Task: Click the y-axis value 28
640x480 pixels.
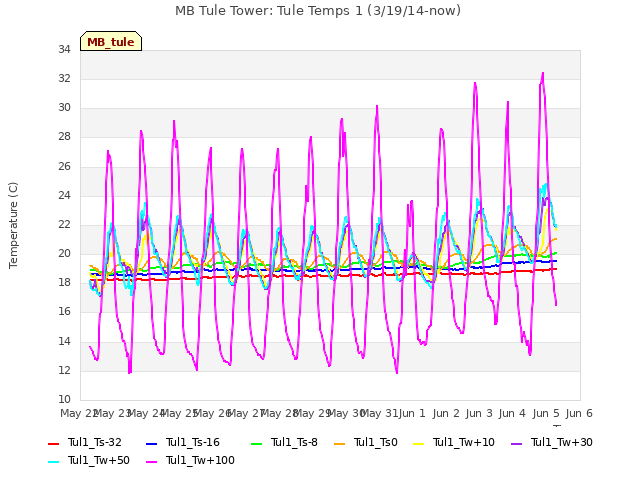Action: click(x=64, y=137)
